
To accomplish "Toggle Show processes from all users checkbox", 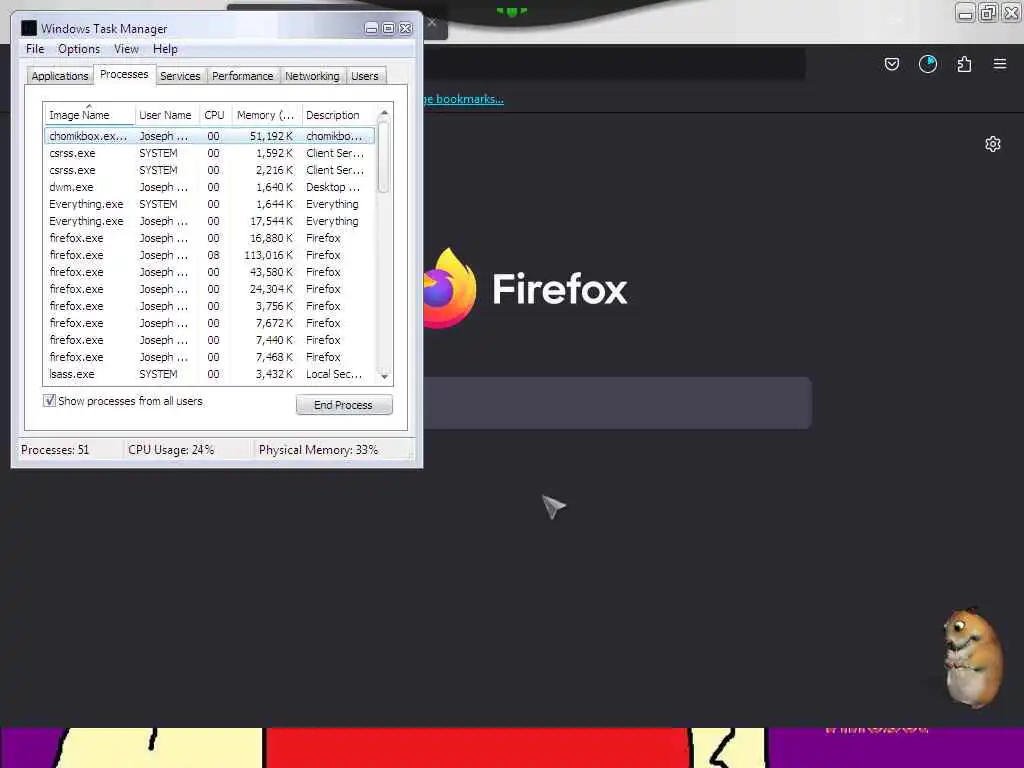I will coord(49,401).
